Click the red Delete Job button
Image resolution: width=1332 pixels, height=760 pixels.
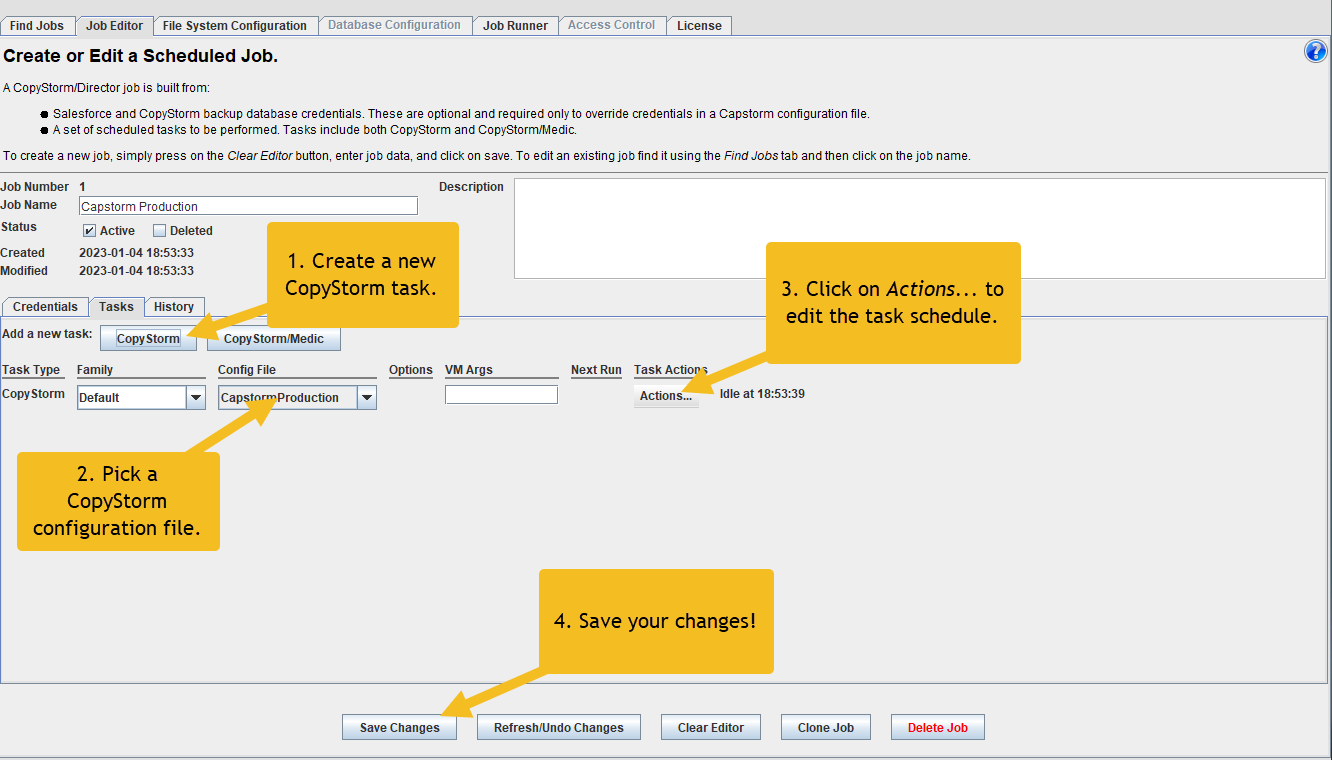938,728
